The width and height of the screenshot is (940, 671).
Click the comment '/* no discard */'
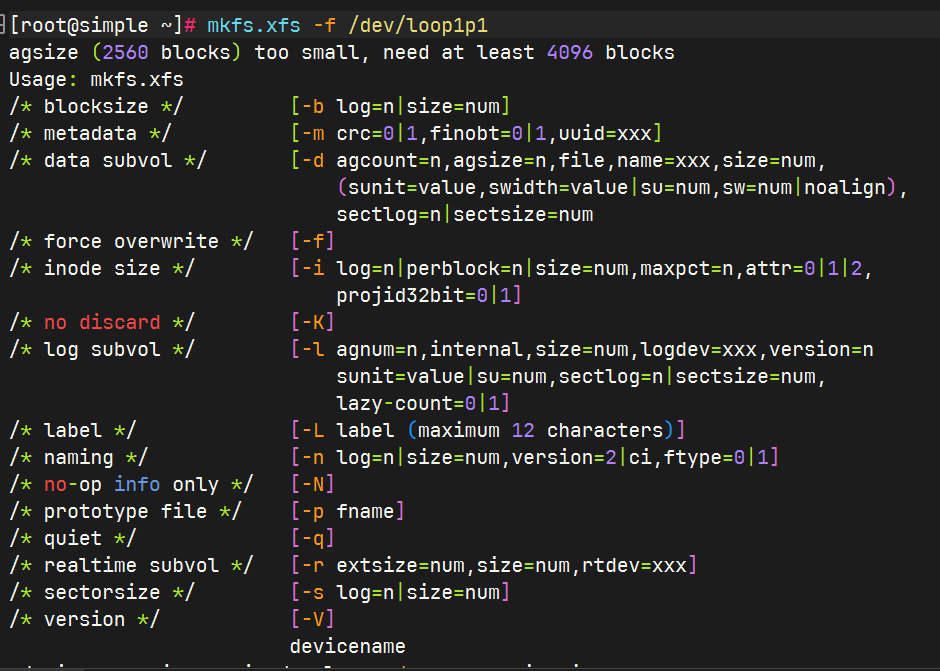102,323
